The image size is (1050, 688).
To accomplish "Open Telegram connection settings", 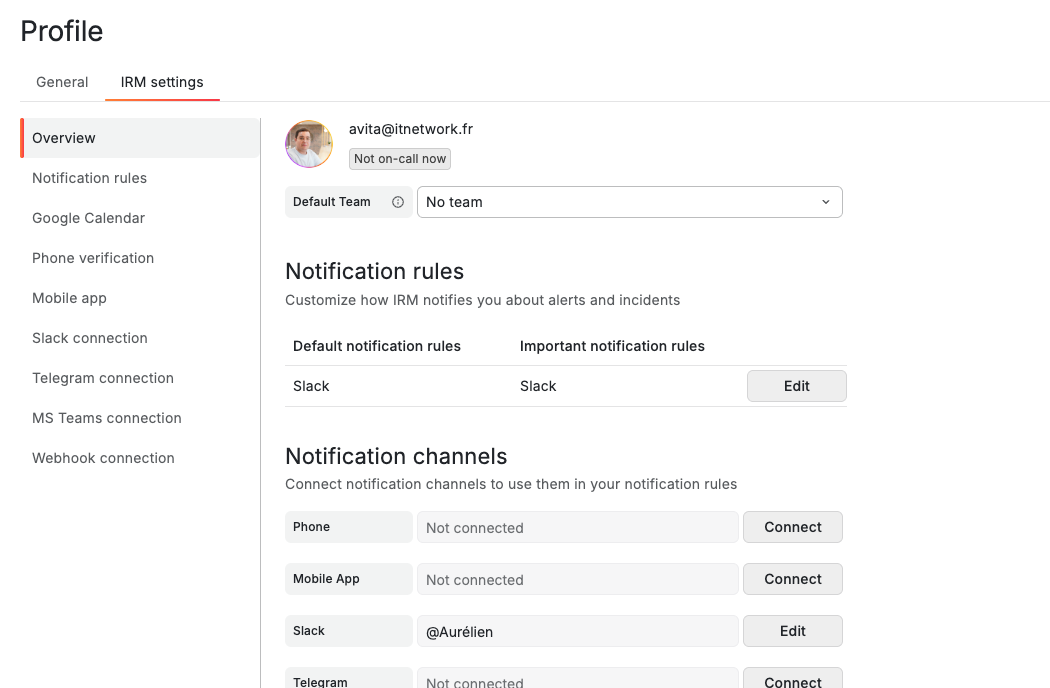I will [x=102, y=377].
